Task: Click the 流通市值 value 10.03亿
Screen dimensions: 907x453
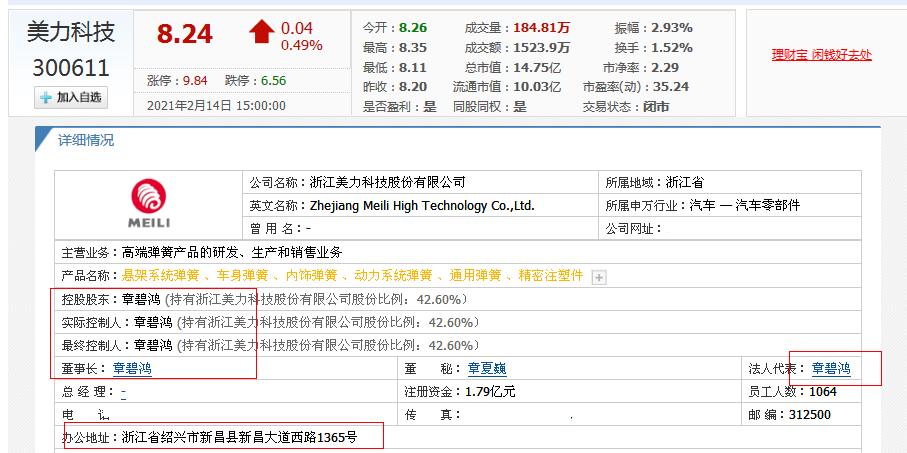Action: click(537, 87)
